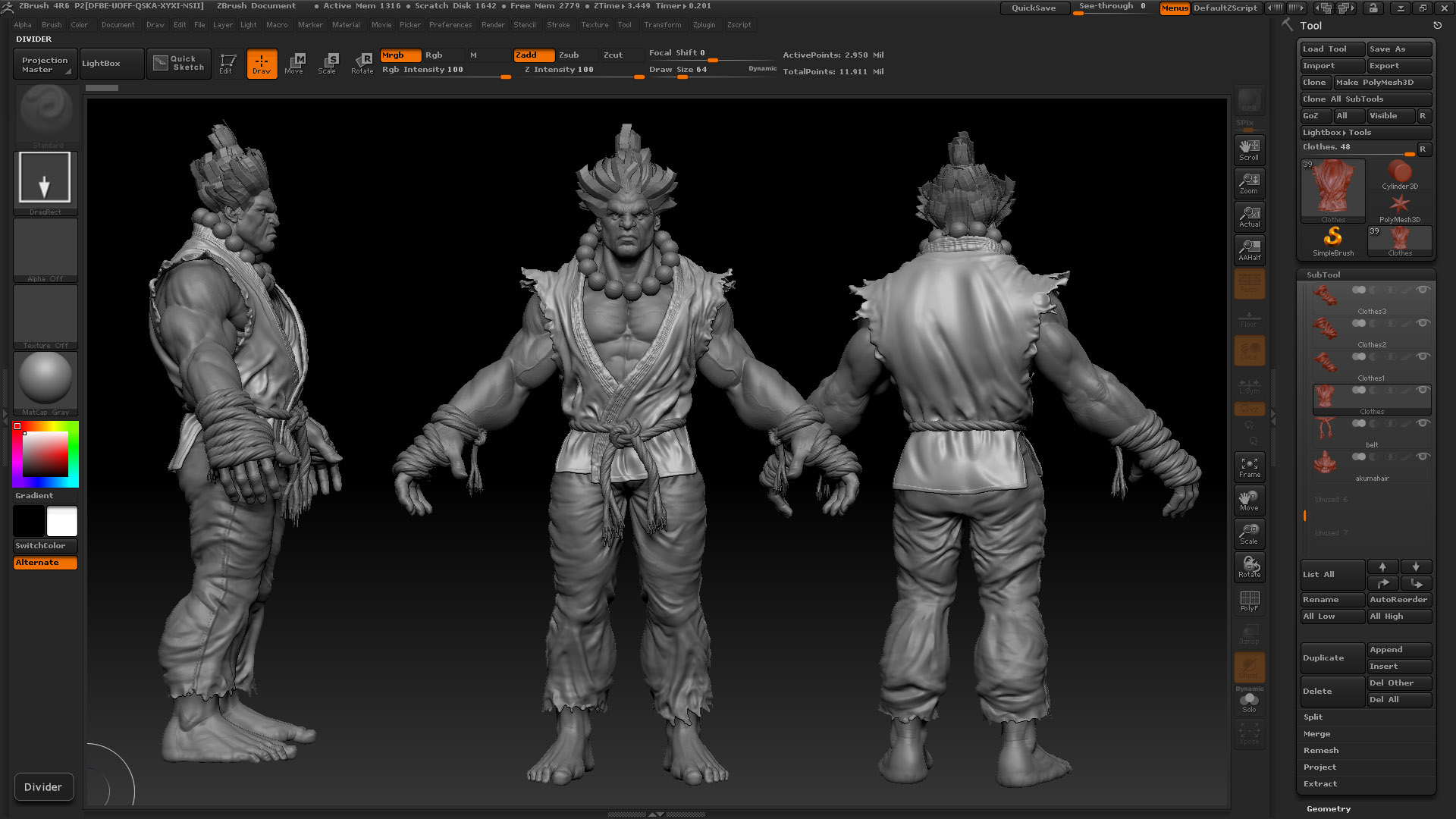Click the AAHalf zoom button
Viewport: 1456px width, 819px height.
tap(1249, 249)
